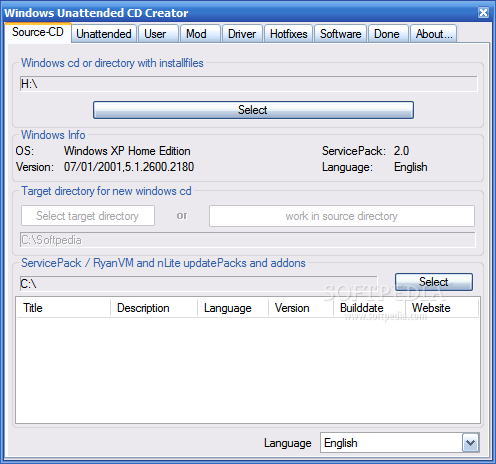Go to the User tab
The height and width of the screenshot is (464, 496).
point(158,34)
